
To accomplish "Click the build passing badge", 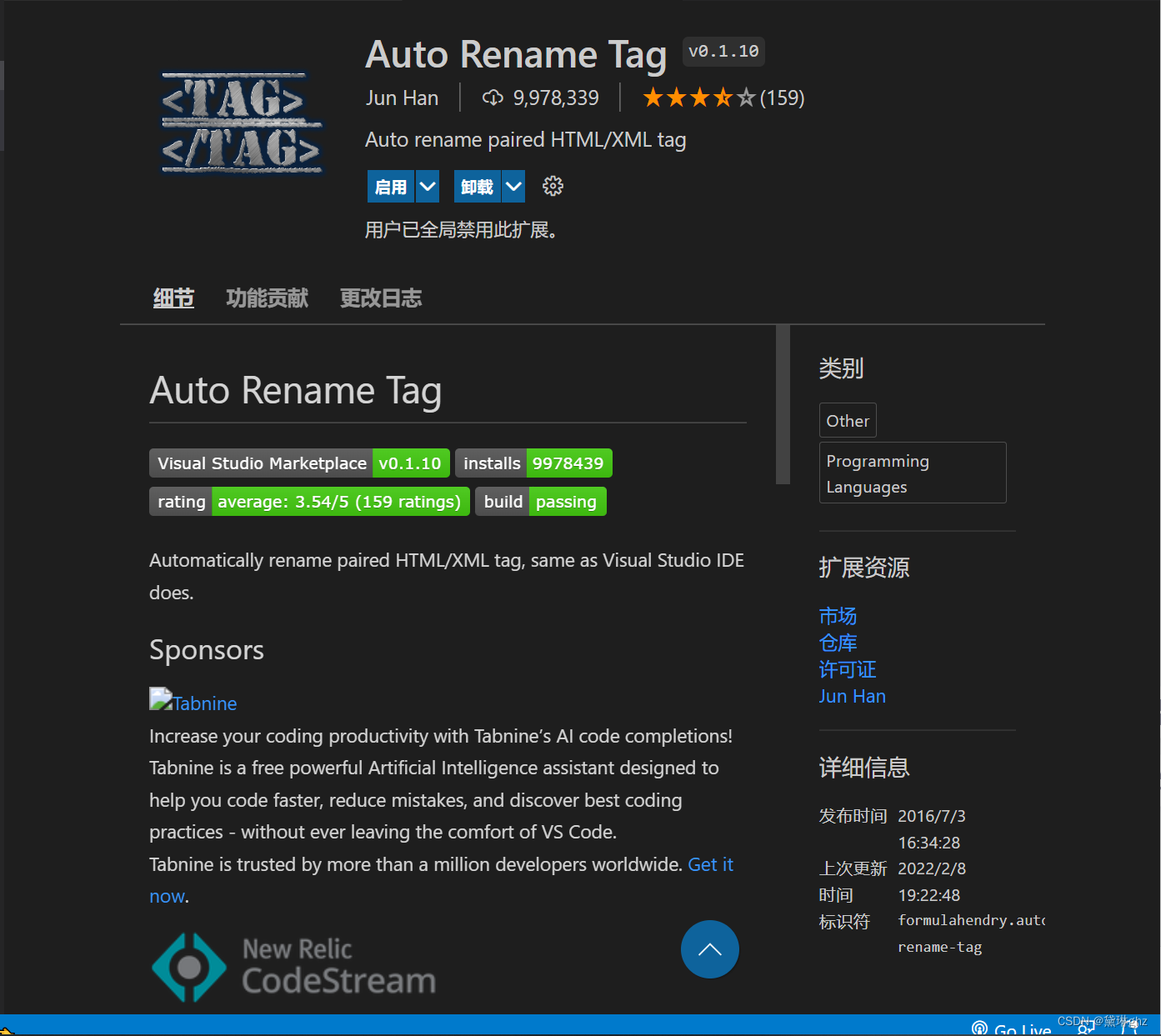I will point(541,502).
